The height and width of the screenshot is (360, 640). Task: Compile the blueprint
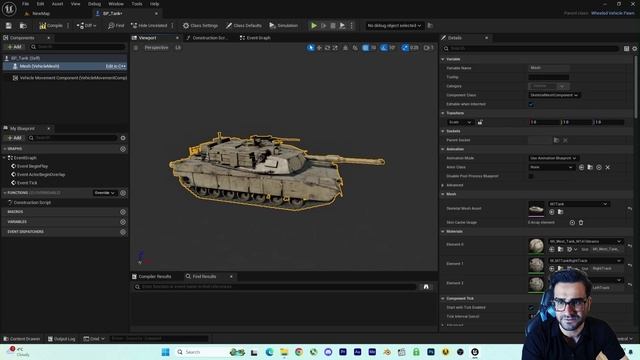pyautogui.click(x=51, y=26)
